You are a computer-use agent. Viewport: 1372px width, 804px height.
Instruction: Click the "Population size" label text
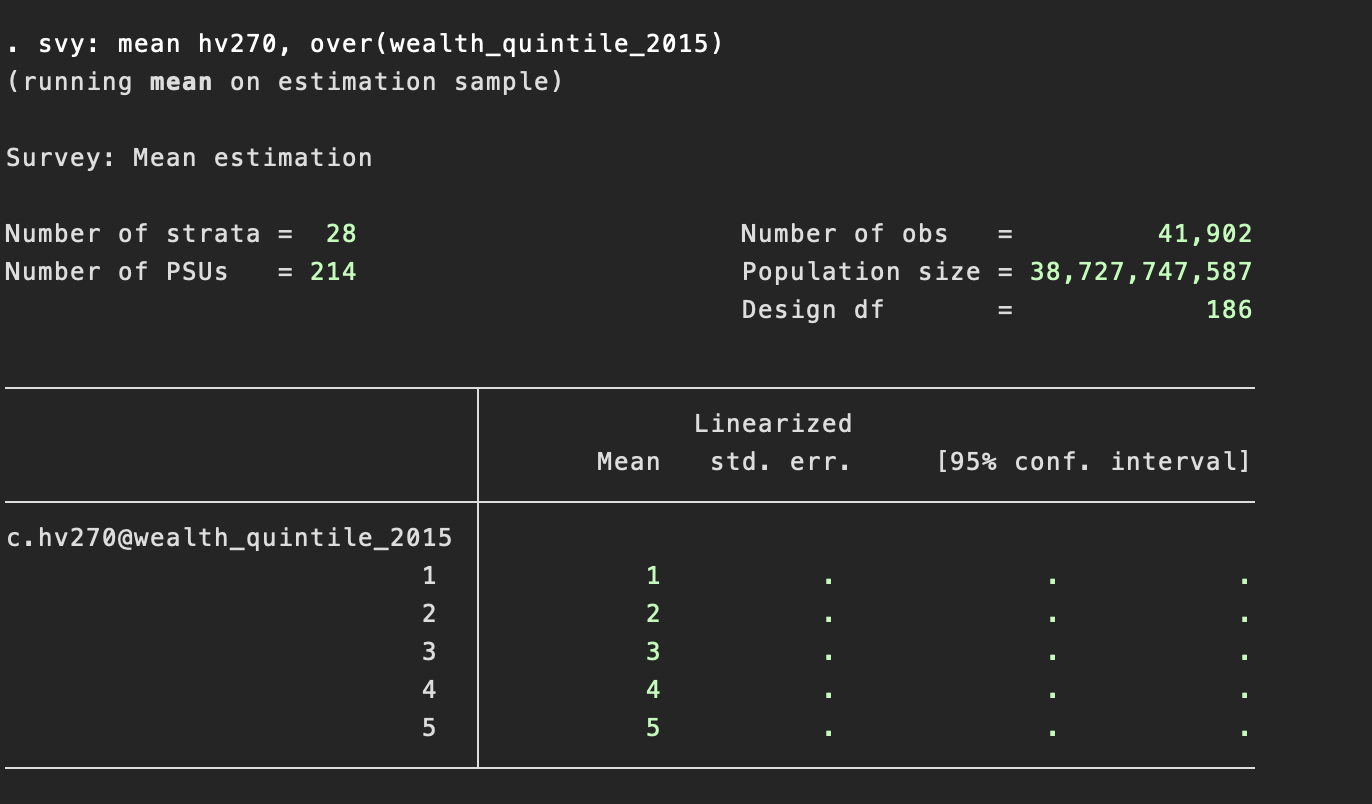click(860, 272)
